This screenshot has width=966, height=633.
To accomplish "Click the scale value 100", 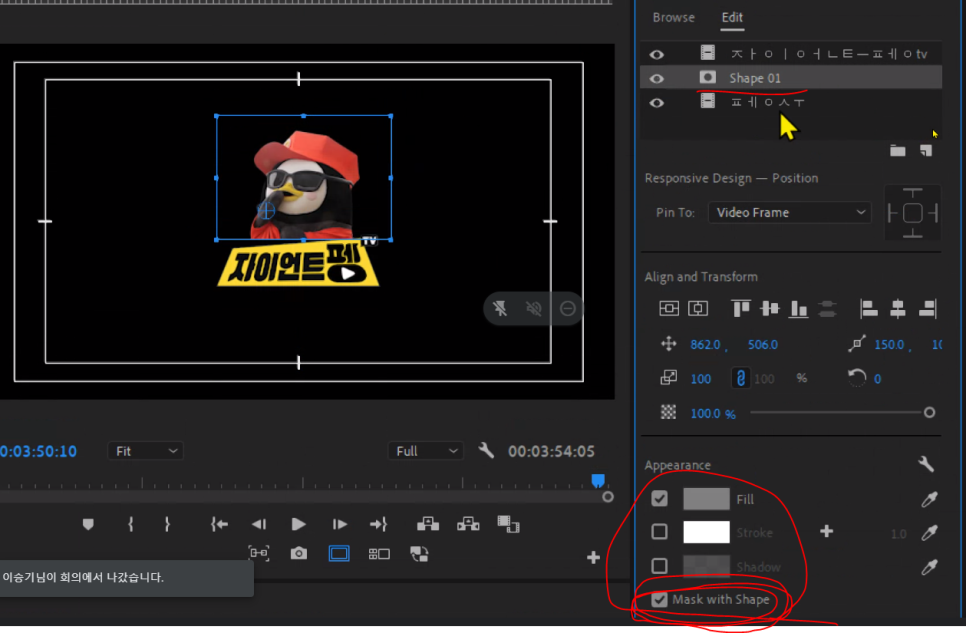I will [x=700, y=378].
